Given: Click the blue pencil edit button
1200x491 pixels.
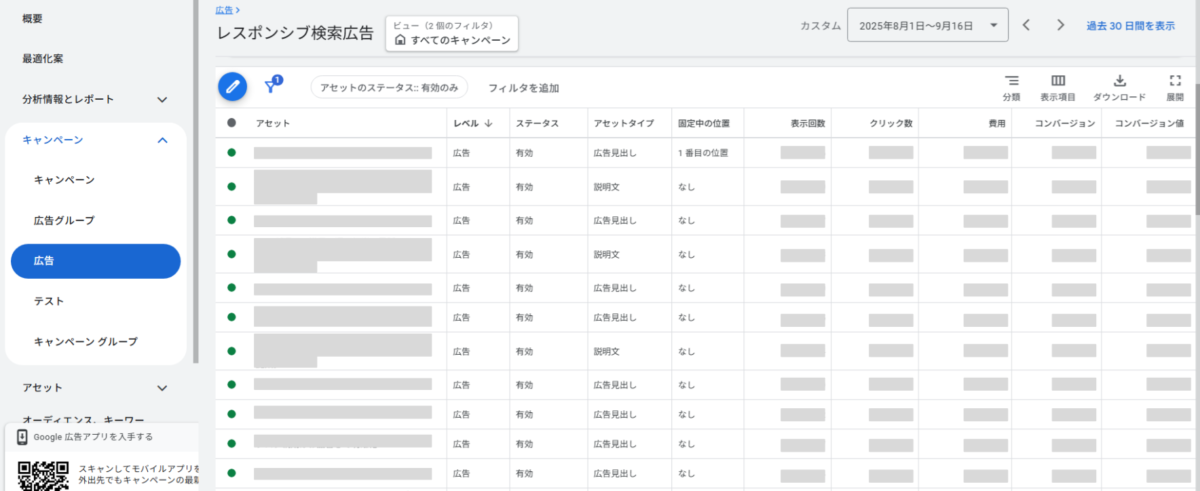Looking at the screenshot, I should pyautogui.click(x=232, y=87).
